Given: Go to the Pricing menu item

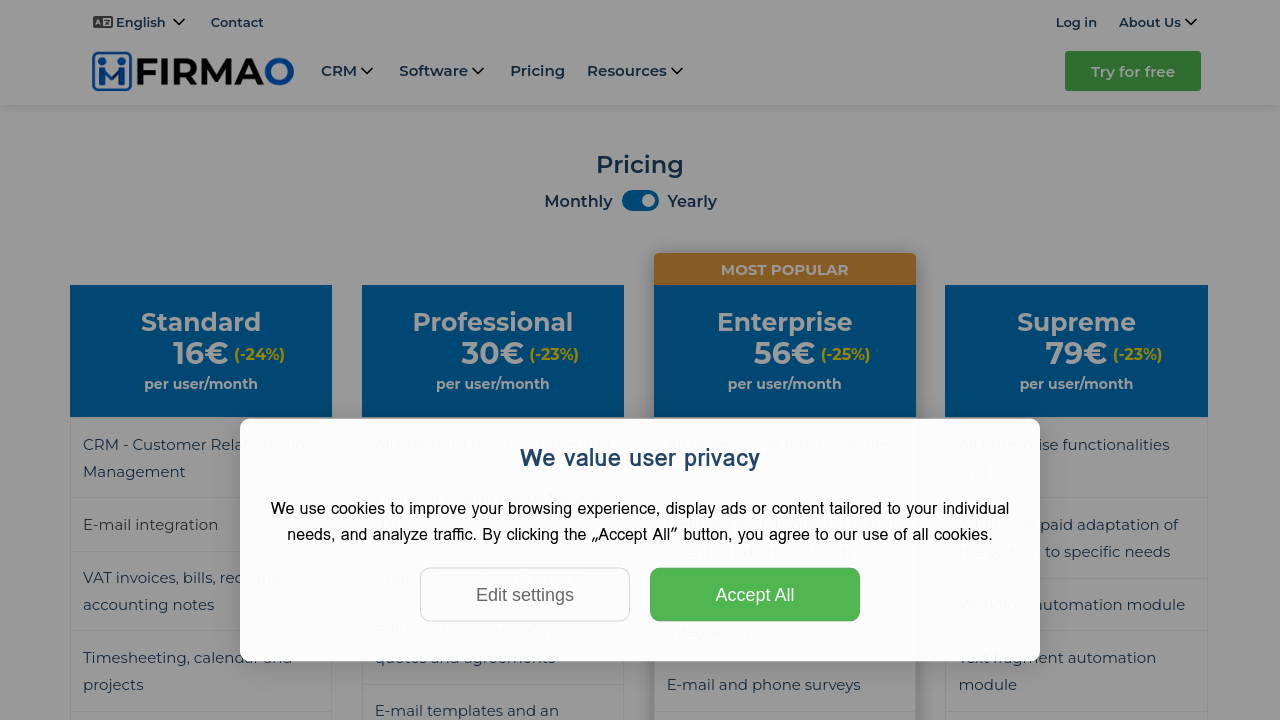Looking at the screenshot, I should pyautogui.click(x=537, y=71).
